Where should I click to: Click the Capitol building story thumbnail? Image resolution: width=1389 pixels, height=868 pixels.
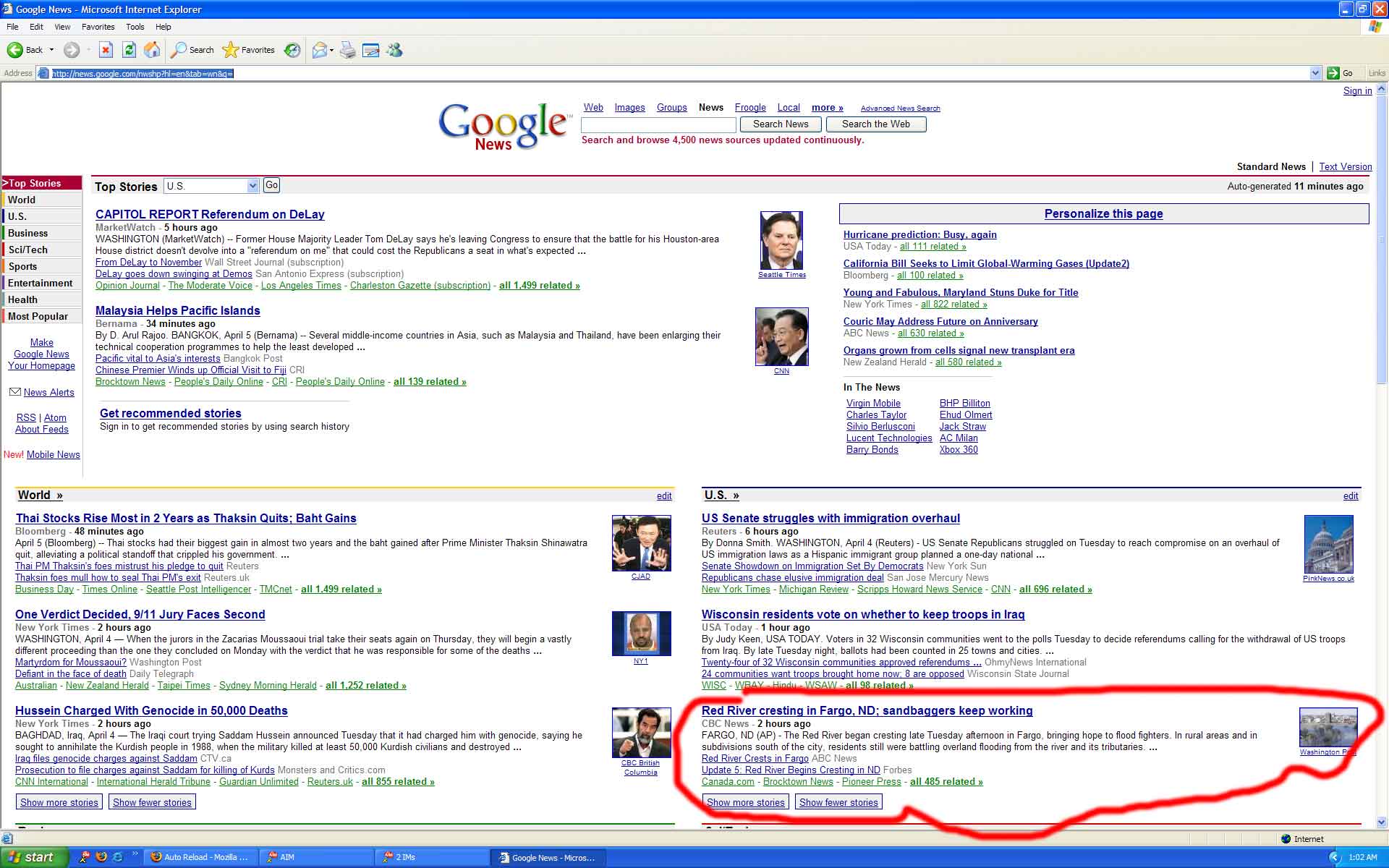(x=1328, y=544)
